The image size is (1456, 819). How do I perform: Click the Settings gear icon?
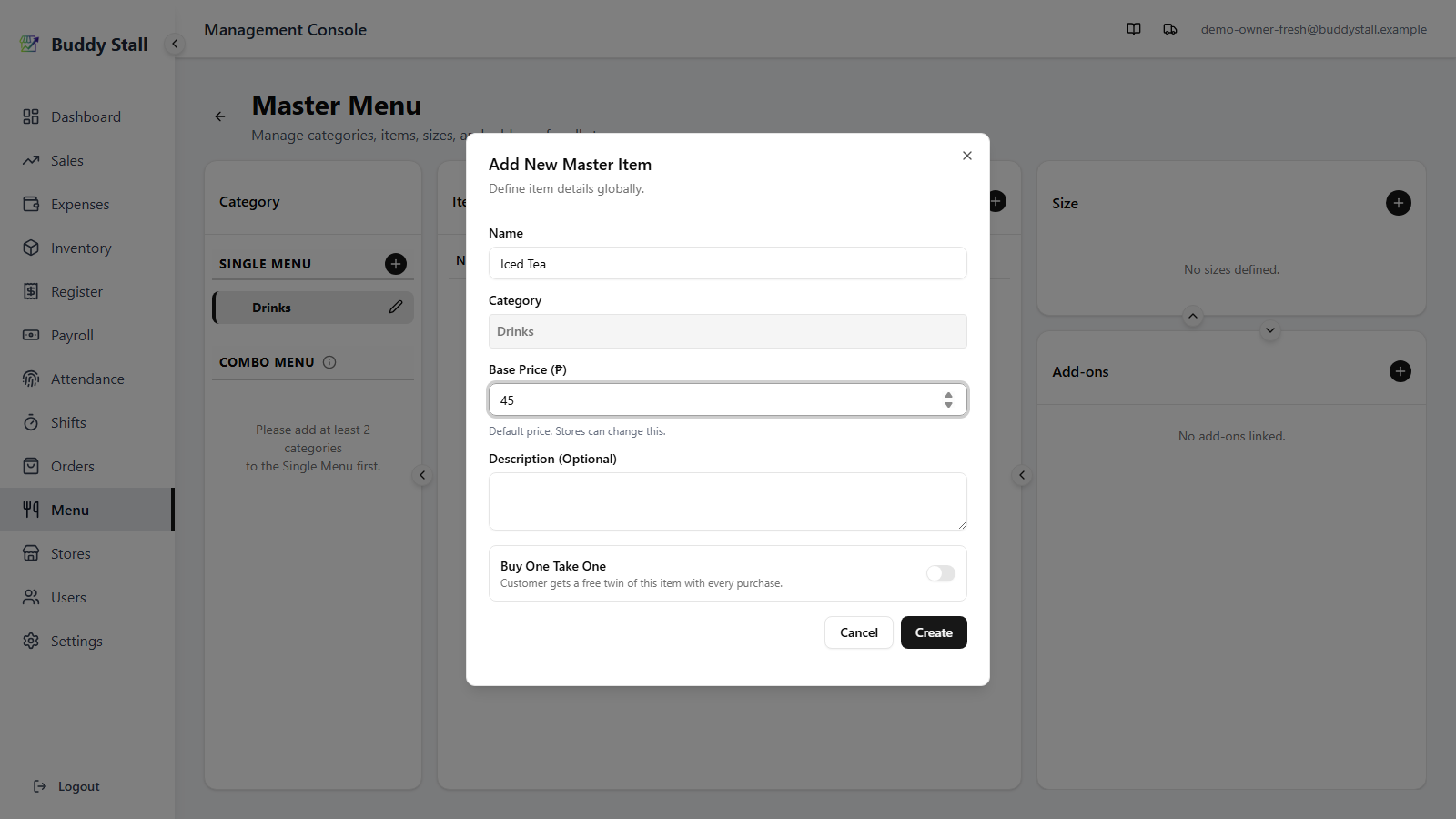[31, 641]
